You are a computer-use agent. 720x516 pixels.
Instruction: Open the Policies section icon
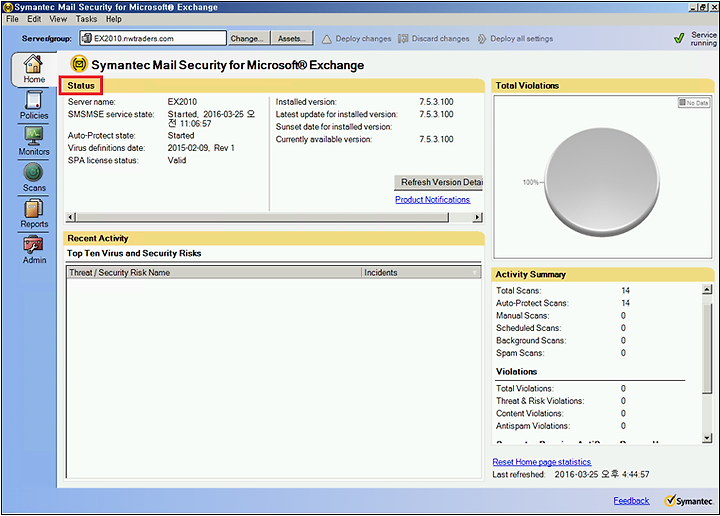(x=34, y=100)
